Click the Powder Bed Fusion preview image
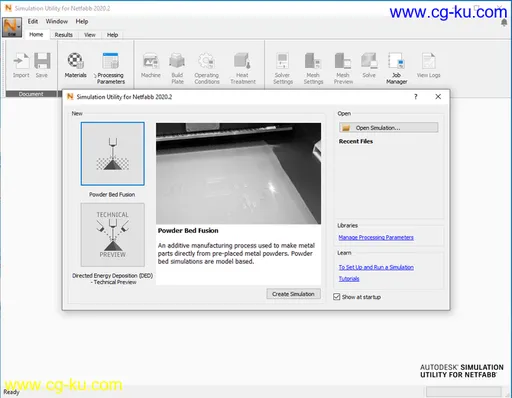Image resolution: width=512 pixels, height=398 pixels. tap(239, 173)
